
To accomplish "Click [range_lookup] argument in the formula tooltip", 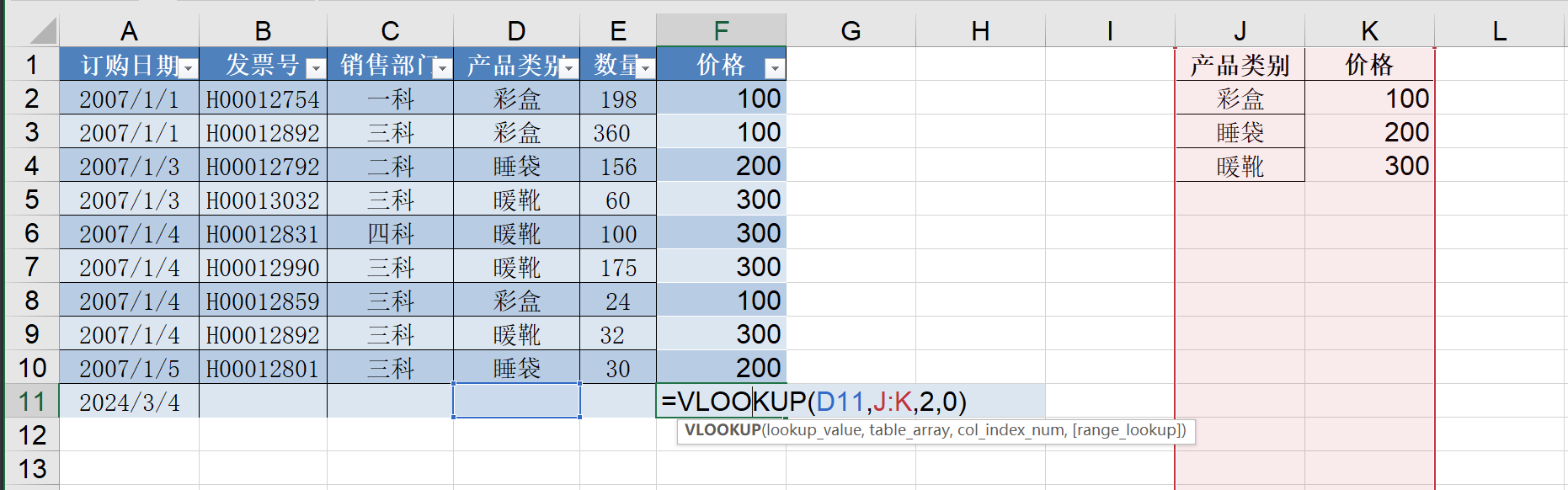I will pos(1126,430).
